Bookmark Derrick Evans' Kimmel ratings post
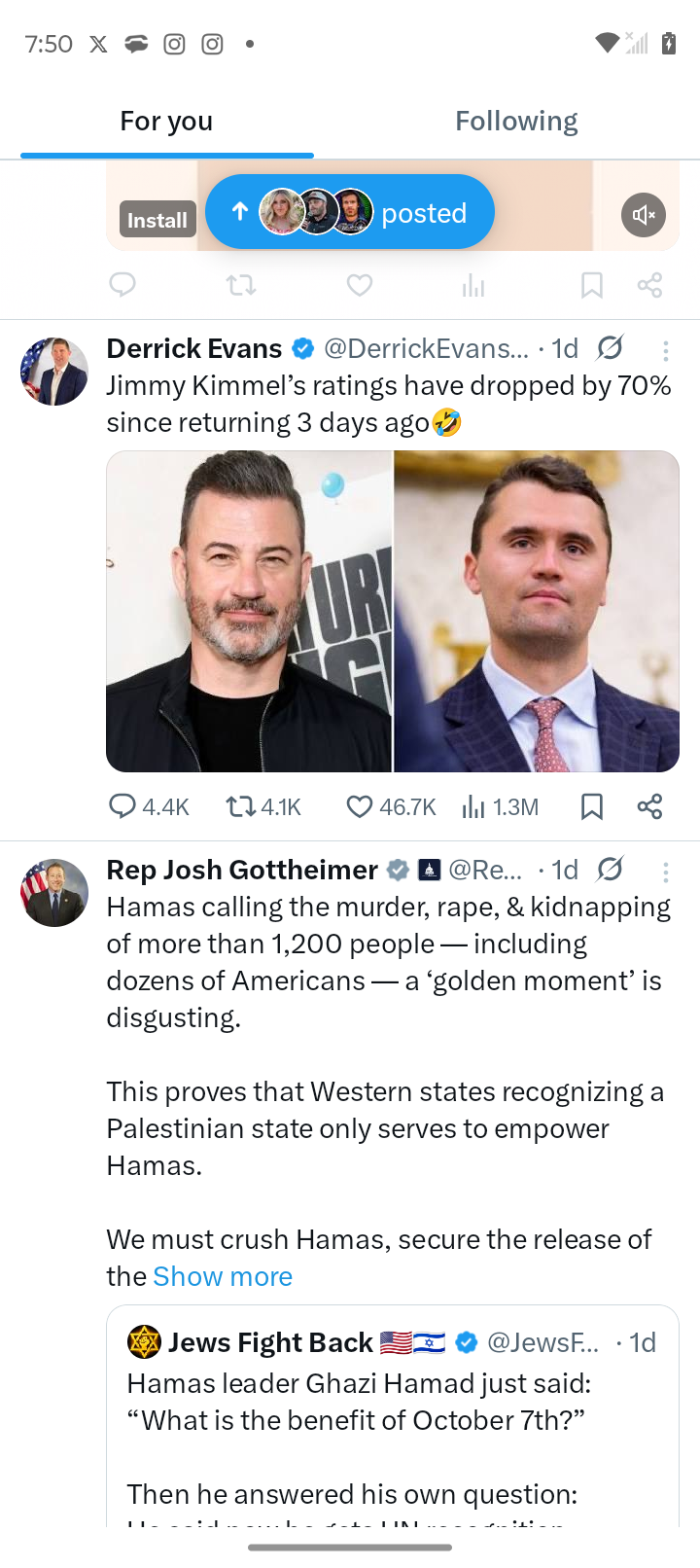This screenshot has height=1568, width=700. point(591,806)
